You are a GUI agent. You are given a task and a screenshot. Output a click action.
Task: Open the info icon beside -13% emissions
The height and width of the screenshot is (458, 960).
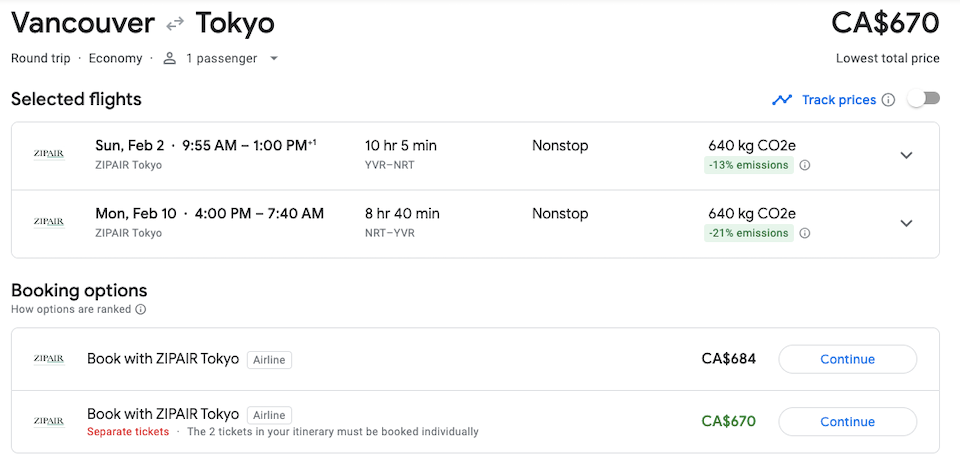(805, 165)
